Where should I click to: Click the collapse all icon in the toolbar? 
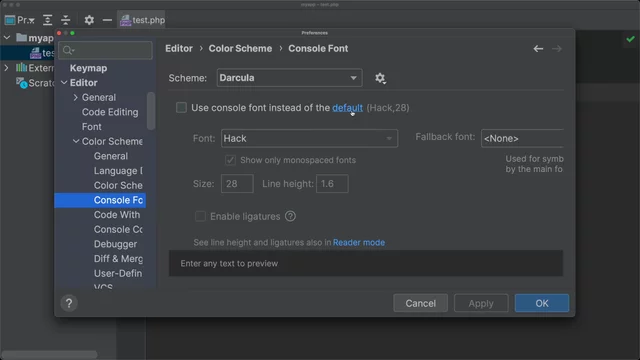coord(65,20)
